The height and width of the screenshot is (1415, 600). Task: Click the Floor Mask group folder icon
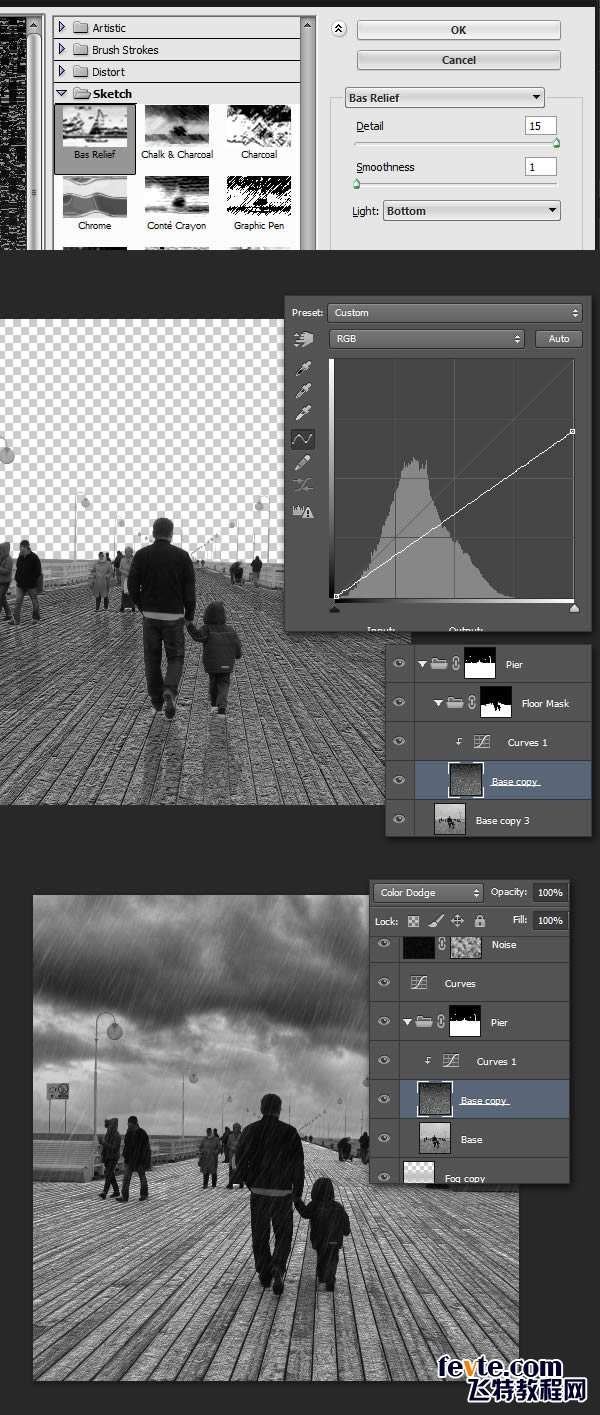[x=455, y=703]
